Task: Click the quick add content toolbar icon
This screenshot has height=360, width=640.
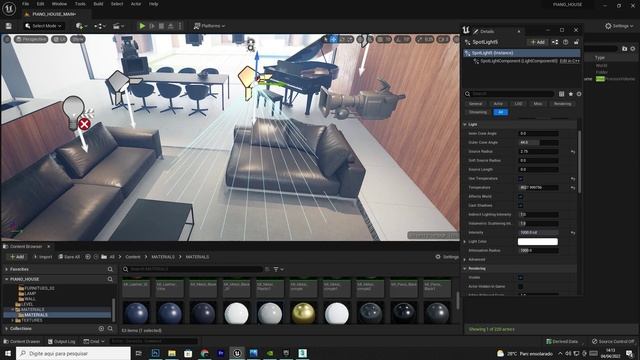Action: [x=81, y=26]
